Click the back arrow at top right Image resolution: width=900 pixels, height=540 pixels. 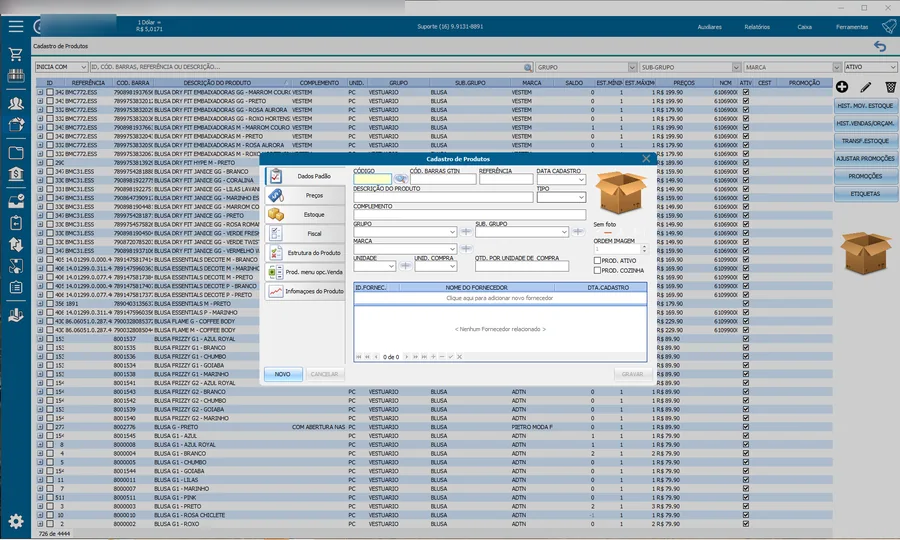[880, 46]
